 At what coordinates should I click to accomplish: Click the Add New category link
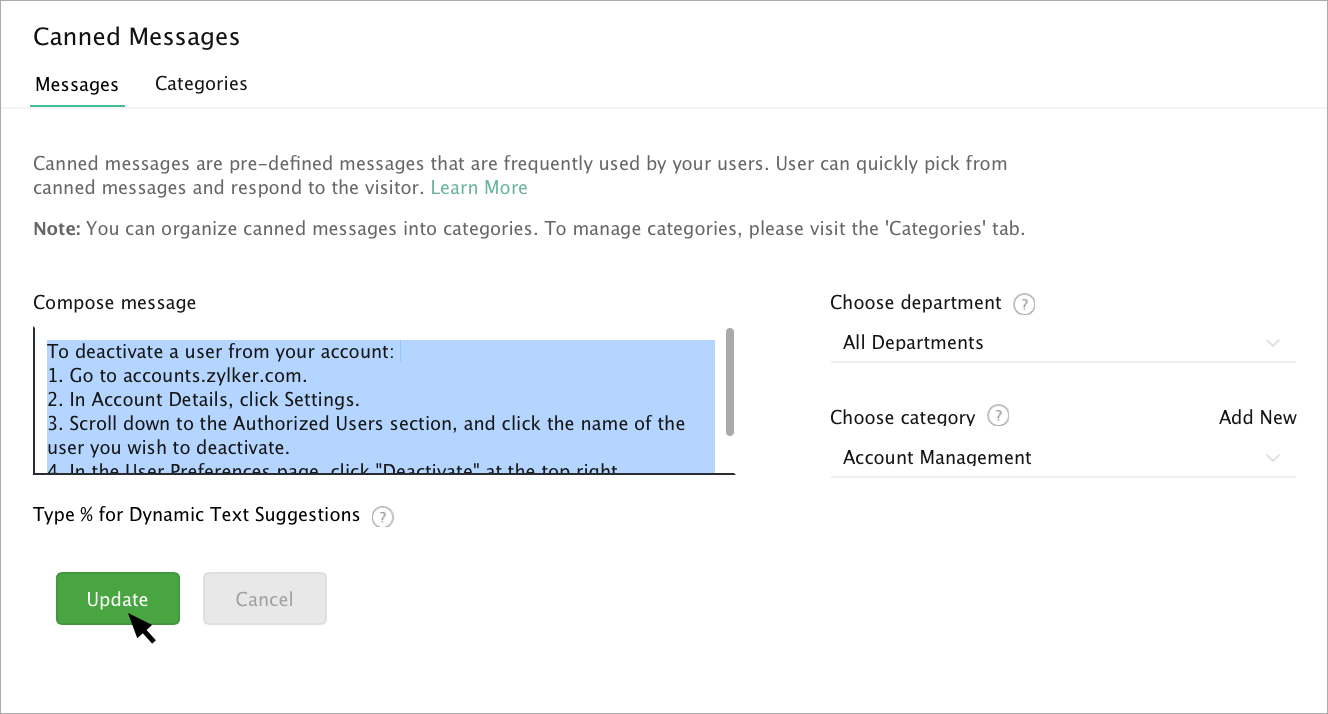(x=1257, y=418)
